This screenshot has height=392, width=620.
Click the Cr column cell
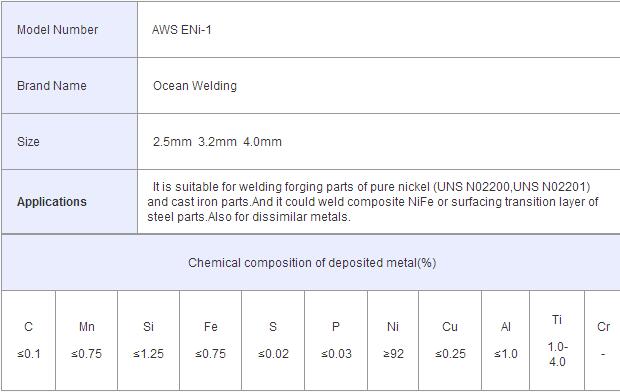(603, 341)
